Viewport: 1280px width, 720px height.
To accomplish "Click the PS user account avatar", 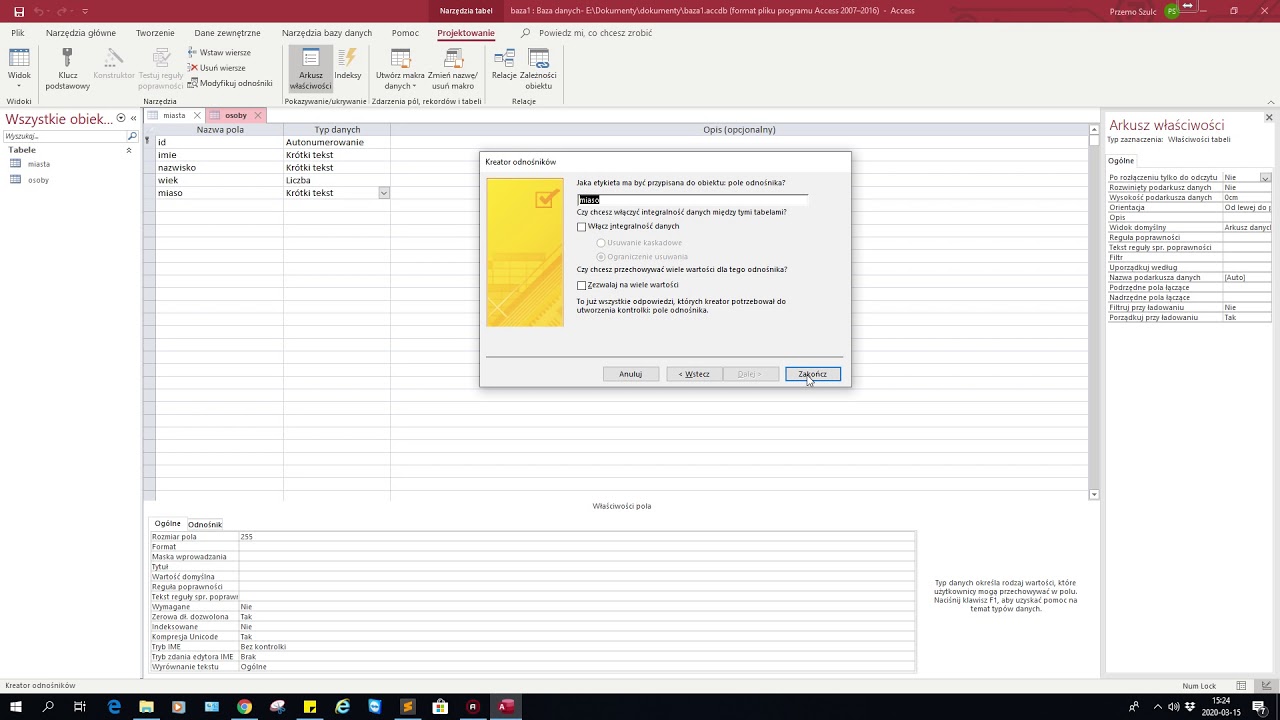I will point(1172,11).
